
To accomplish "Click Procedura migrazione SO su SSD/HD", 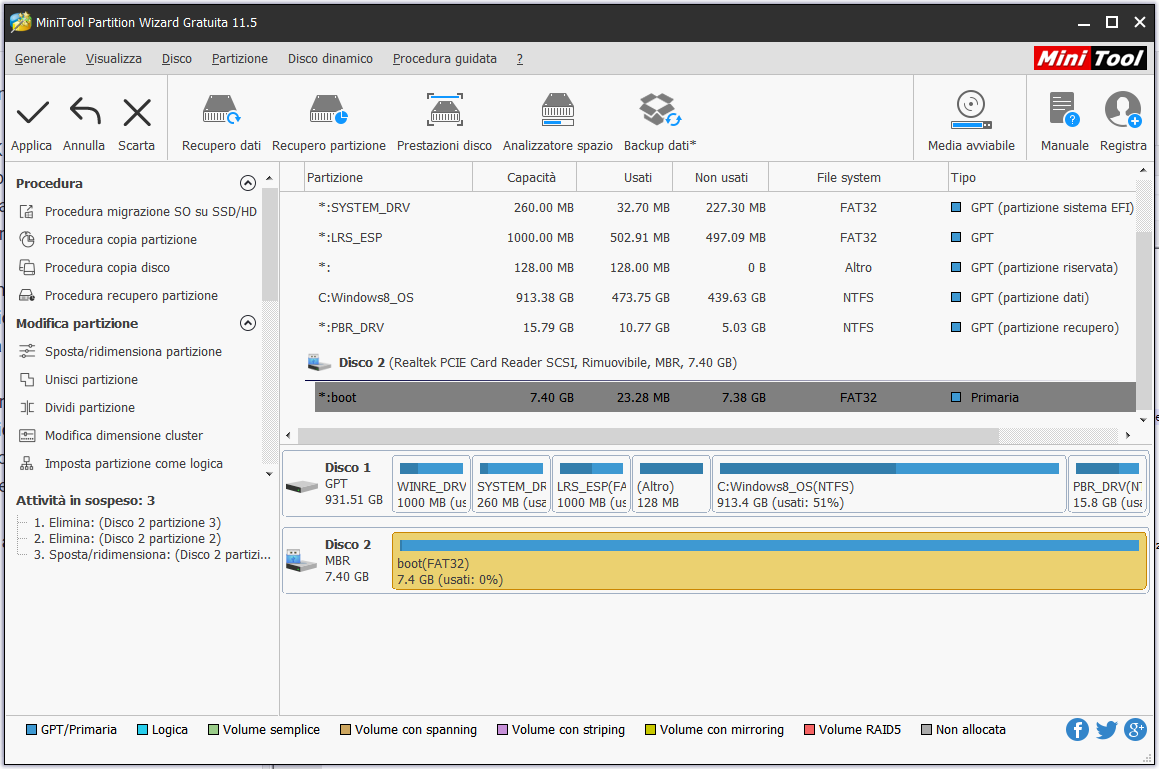I will click(x=150, y=212).
